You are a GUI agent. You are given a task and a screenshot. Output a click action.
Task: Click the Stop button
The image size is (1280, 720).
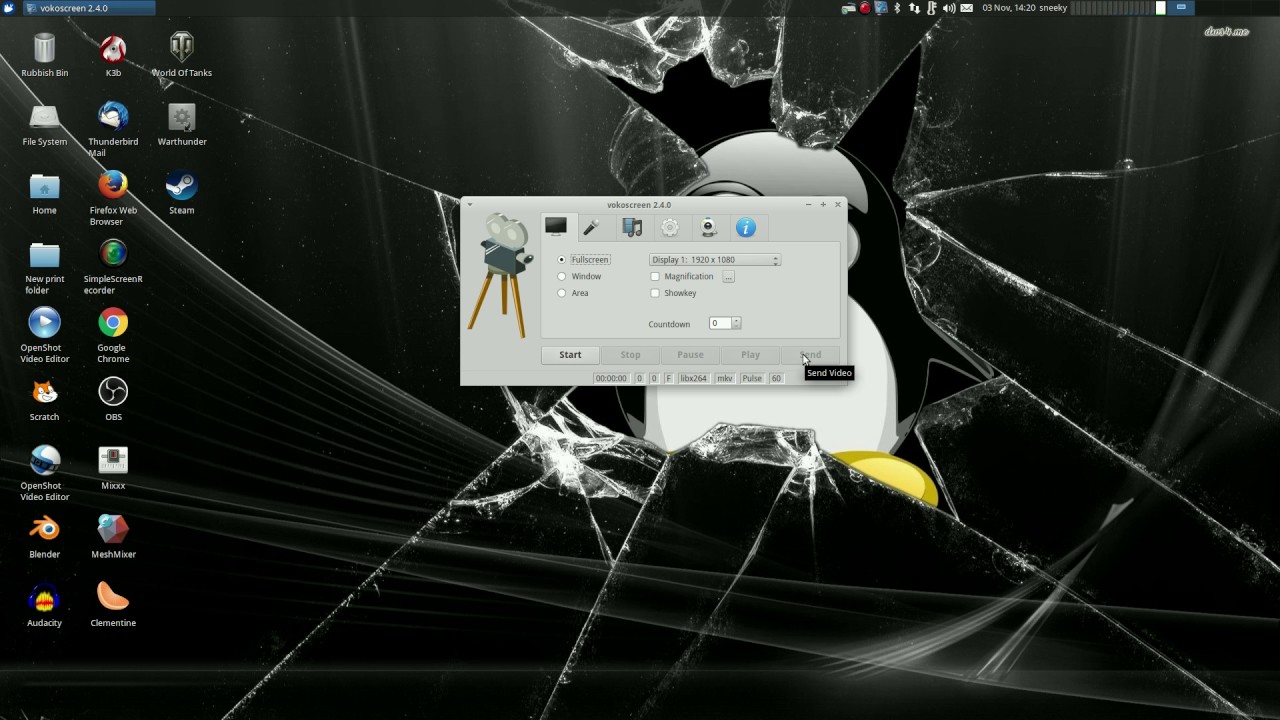coord(630,355)
